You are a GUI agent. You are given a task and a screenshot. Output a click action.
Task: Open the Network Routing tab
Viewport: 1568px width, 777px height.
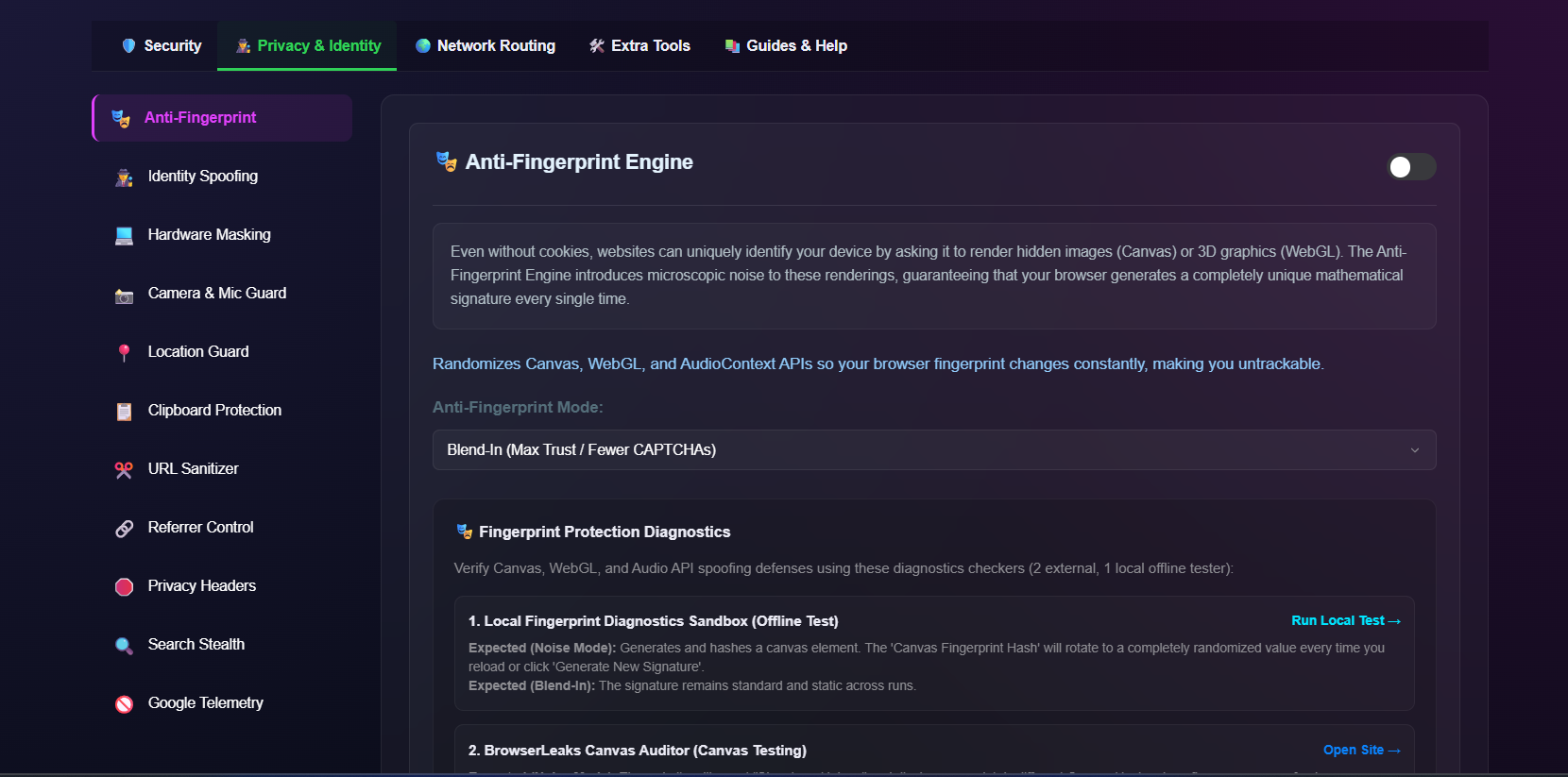[x=485, y=45]
